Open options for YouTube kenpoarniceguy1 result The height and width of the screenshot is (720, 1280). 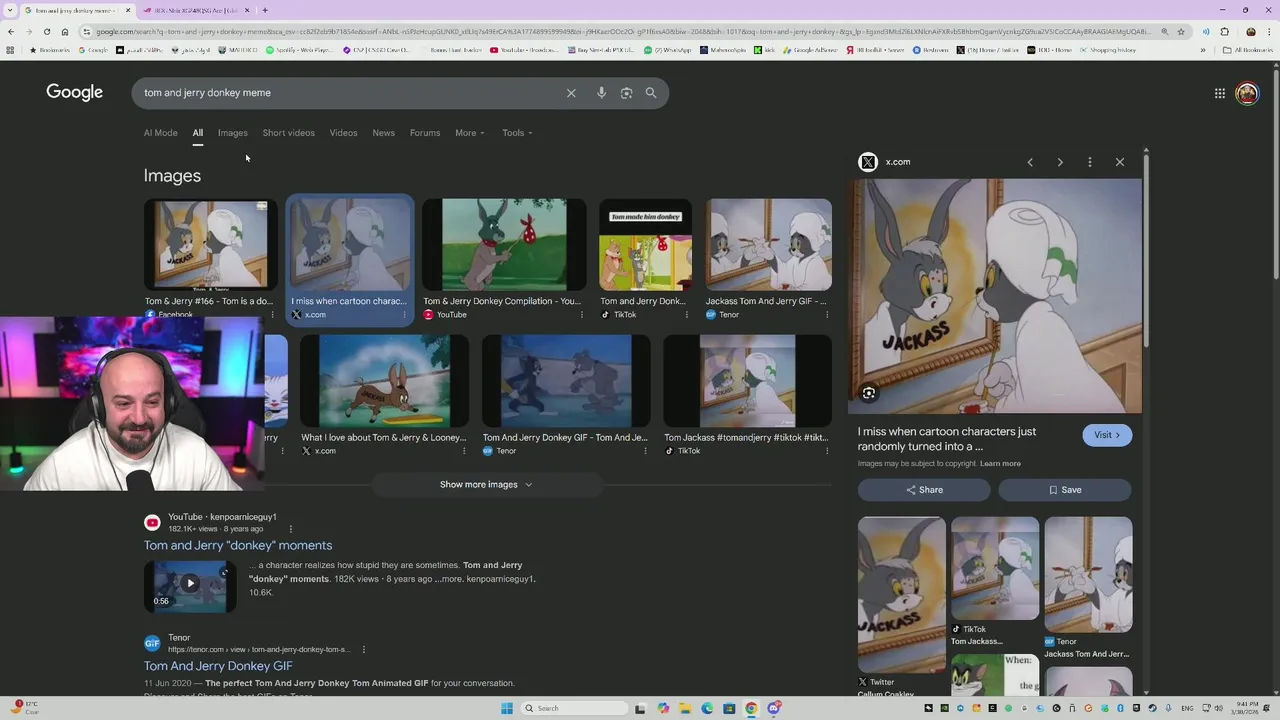[291, 529]
